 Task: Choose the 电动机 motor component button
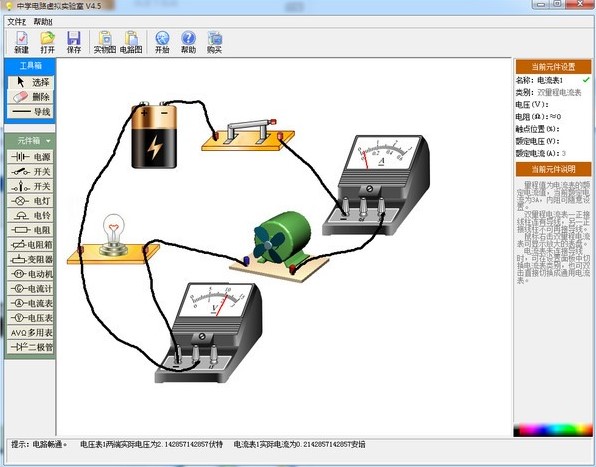tap(31, 274)
